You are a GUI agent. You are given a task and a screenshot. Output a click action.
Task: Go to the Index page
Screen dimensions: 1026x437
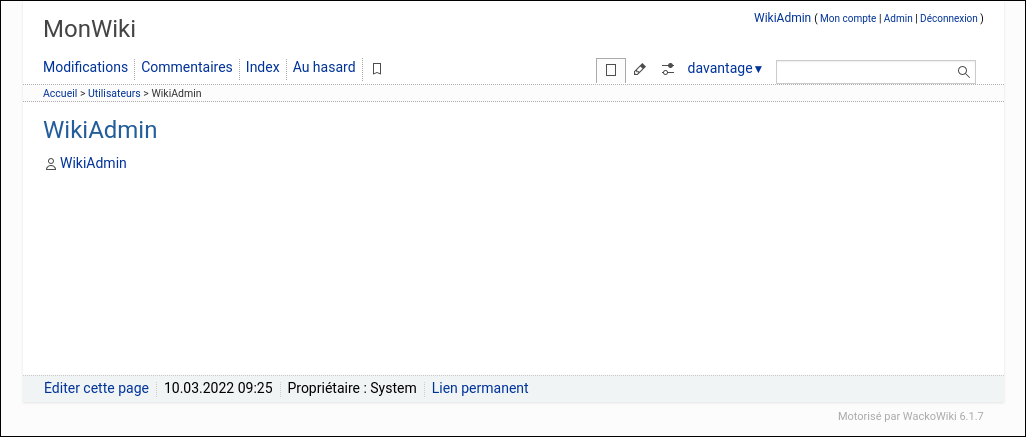pyautogui.click(x=262, y=68)
